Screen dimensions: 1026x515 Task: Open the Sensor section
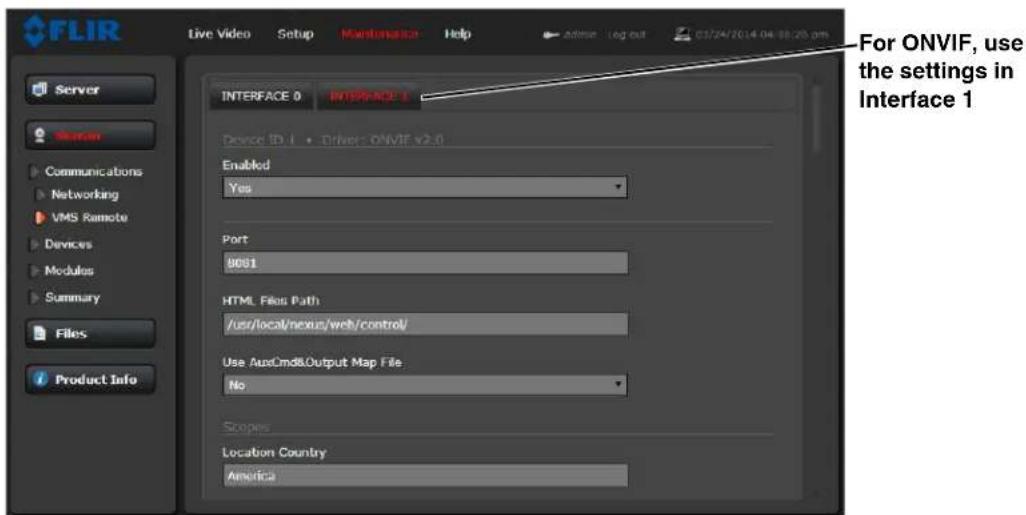(x=90, y=135)
